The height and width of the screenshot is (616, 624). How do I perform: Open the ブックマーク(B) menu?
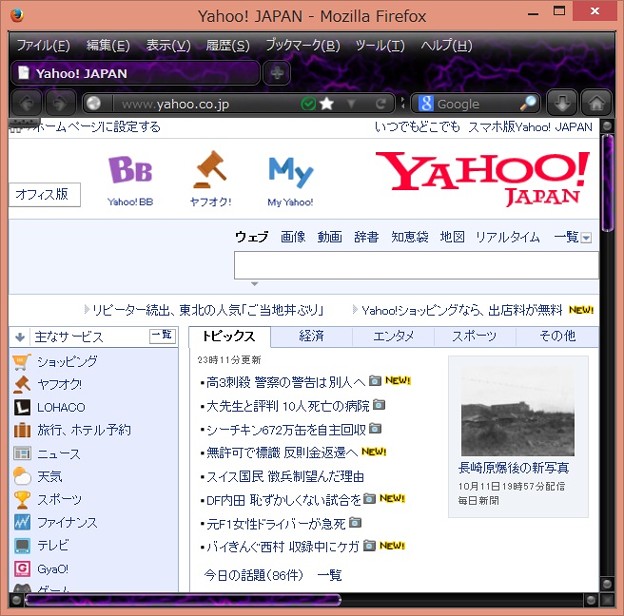tap(303, 45)
